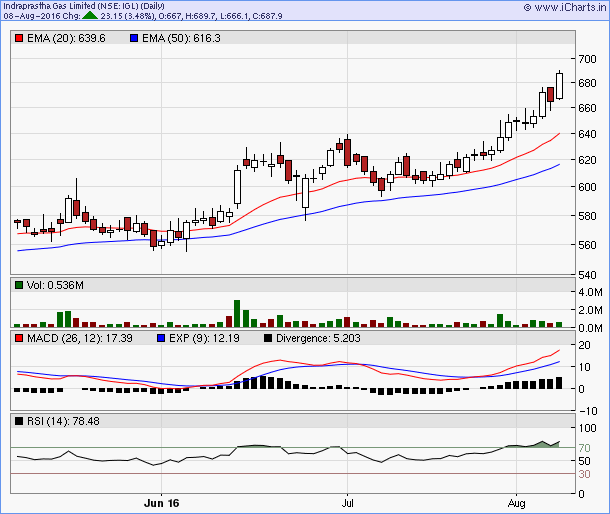Click the 2.0M volume axis label

point(591,310)
